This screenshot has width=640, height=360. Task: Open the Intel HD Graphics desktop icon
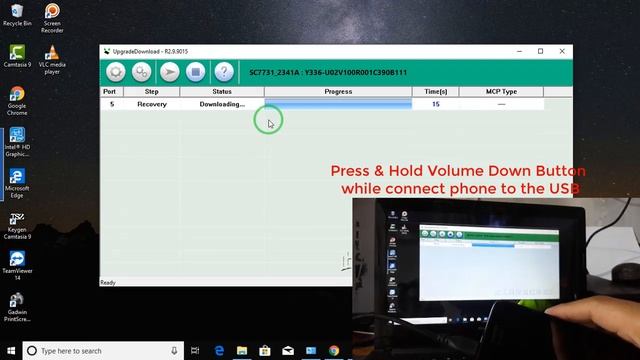(x=17, y=142)
